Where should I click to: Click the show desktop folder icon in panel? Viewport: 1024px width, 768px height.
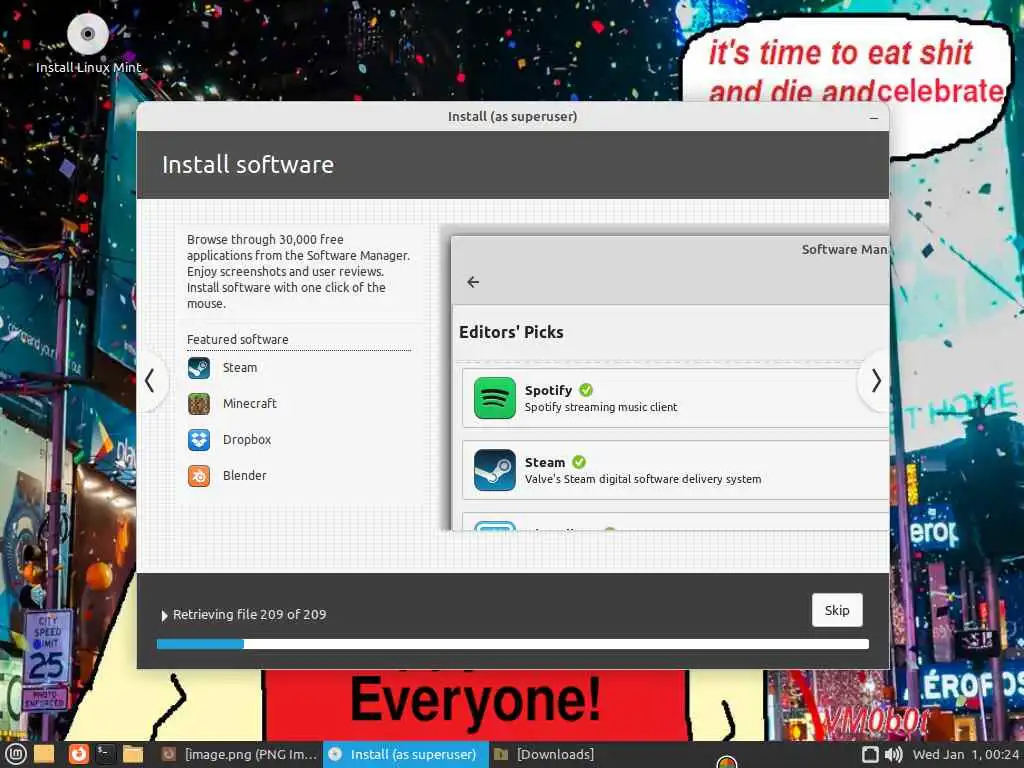tap(44, 754)
